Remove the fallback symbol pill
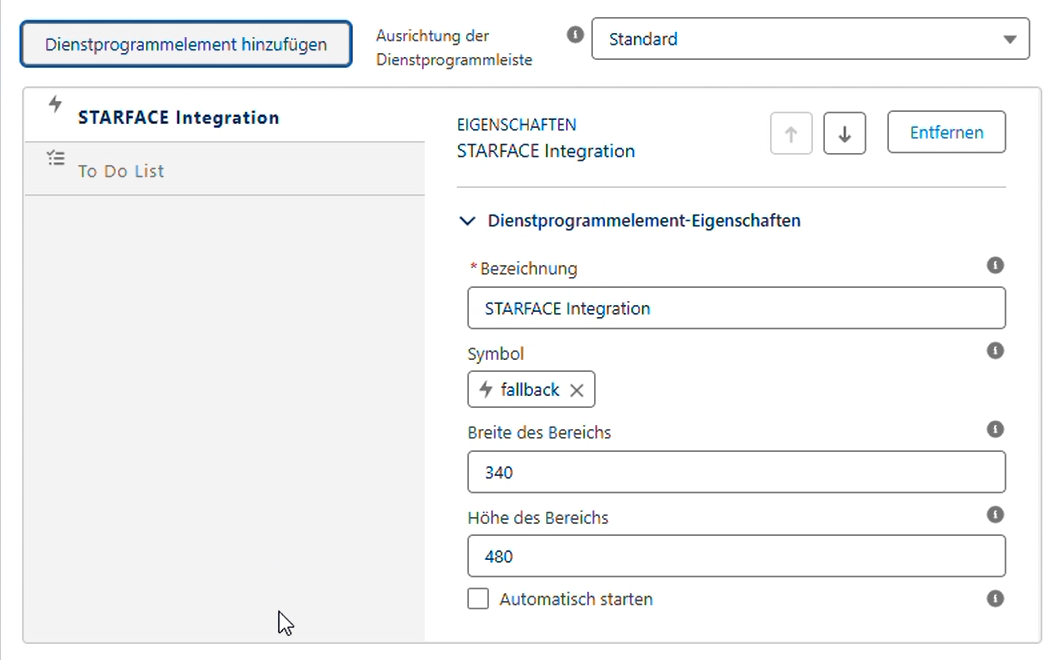This screenshot has height=660, width=1062. [576, 391]
